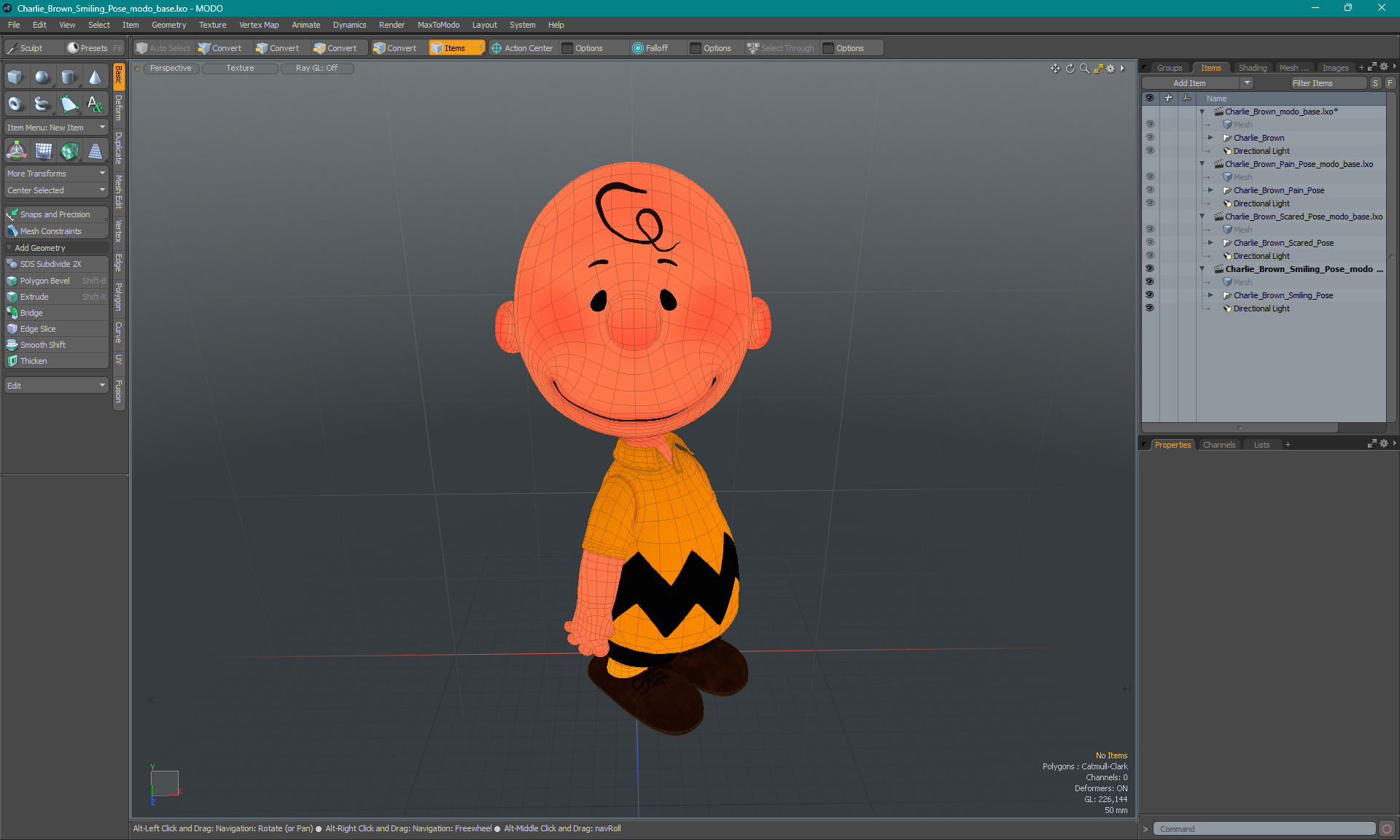Click the S button next to Filter Items
1400x840 pixels.
tap(1375, 83)
